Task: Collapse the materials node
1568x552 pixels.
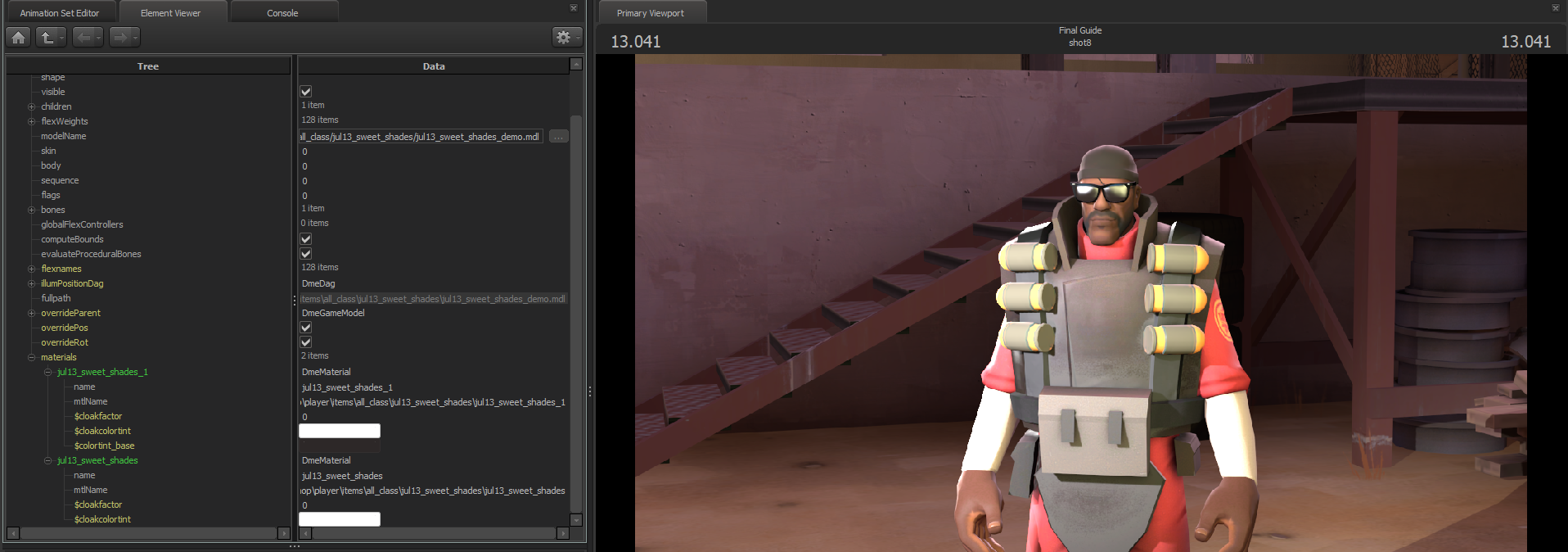Action: click(x=32, y=357)
